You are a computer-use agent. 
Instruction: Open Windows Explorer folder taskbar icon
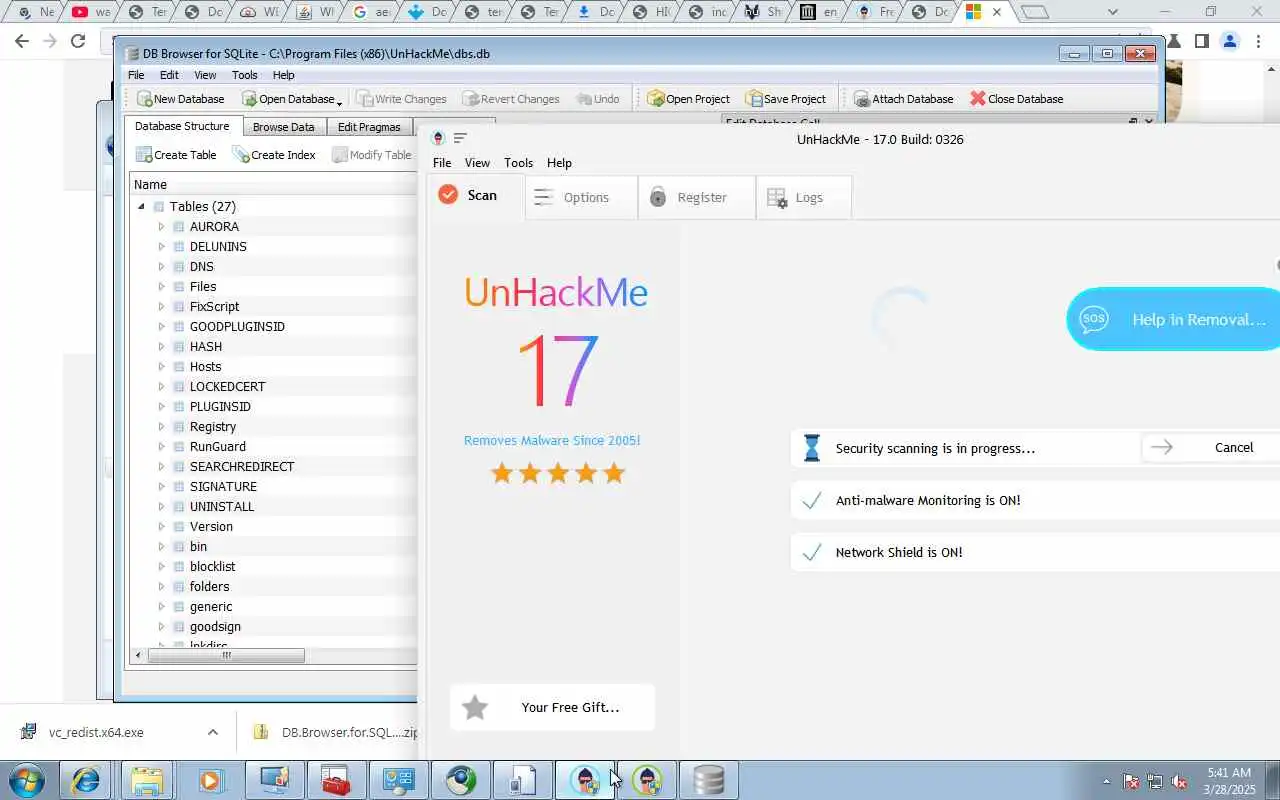[147, 780]
